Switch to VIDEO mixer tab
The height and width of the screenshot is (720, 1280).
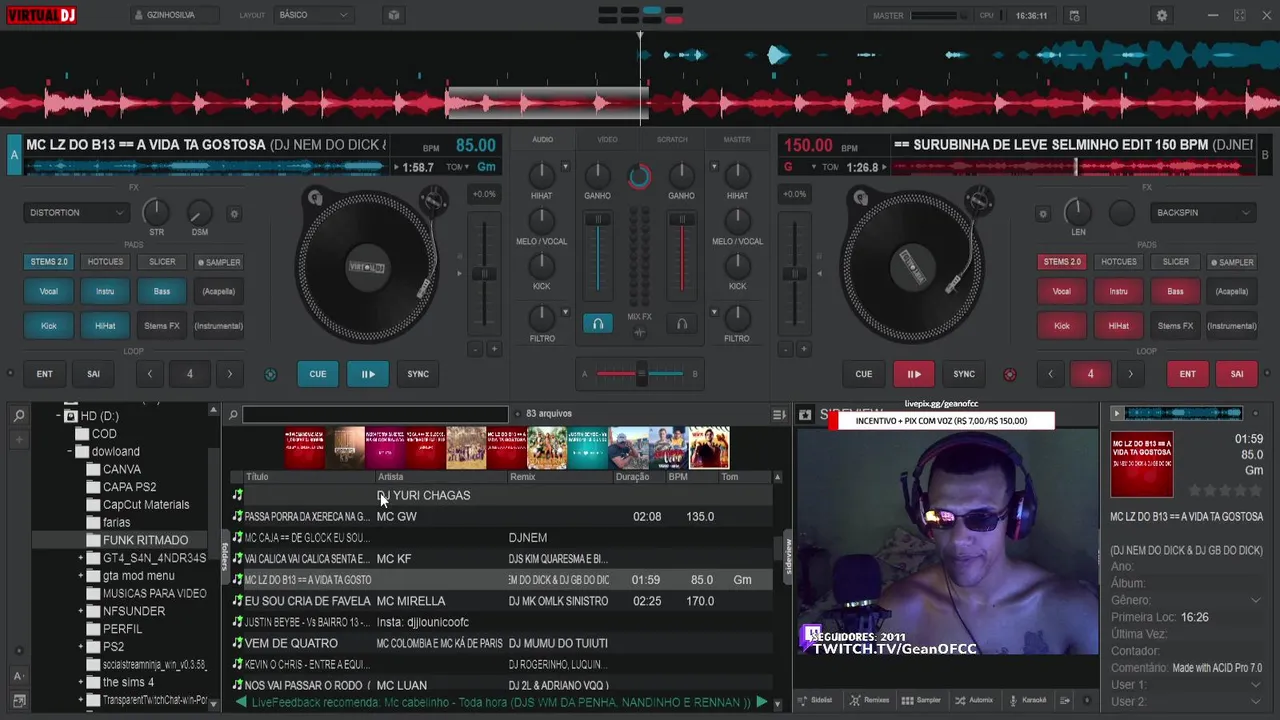607,140
